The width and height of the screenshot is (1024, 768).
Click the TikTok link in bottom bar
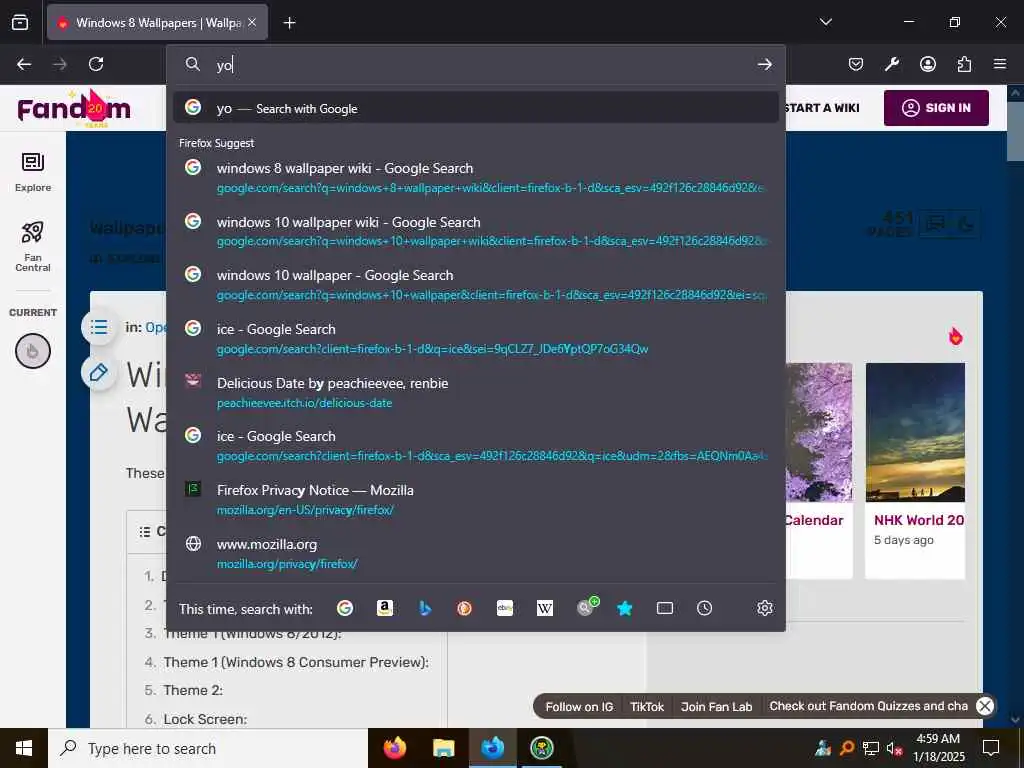click(x=647, y=707)
